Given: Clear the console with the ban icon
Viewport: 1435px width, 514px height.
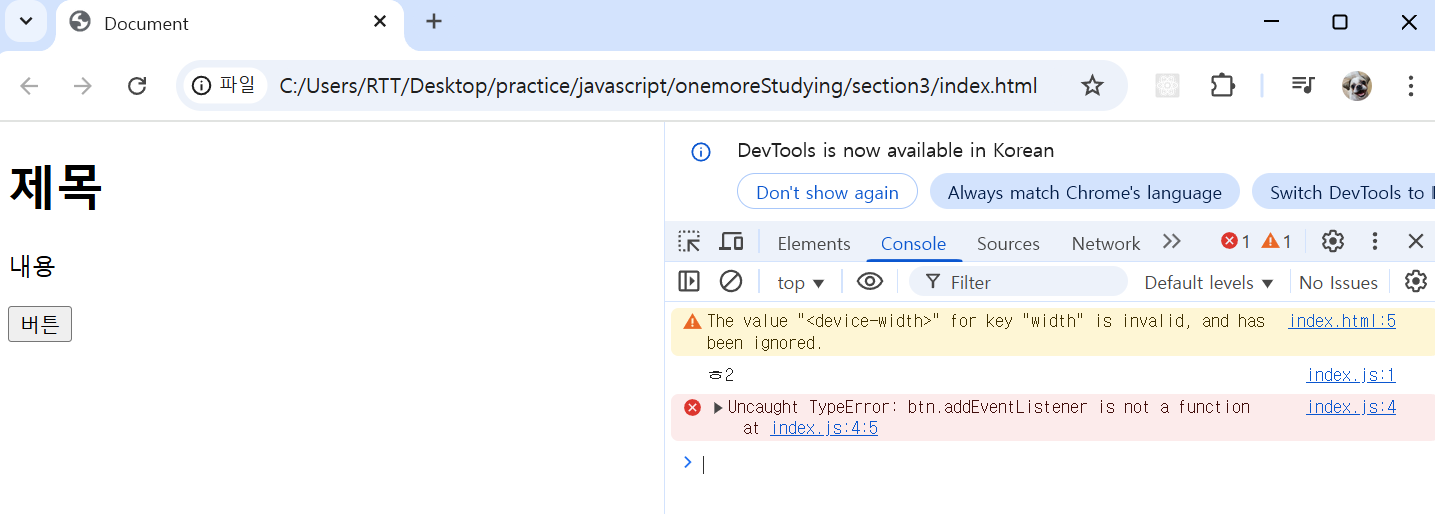Looking at the screenshot, I should [x=731, y=281].
